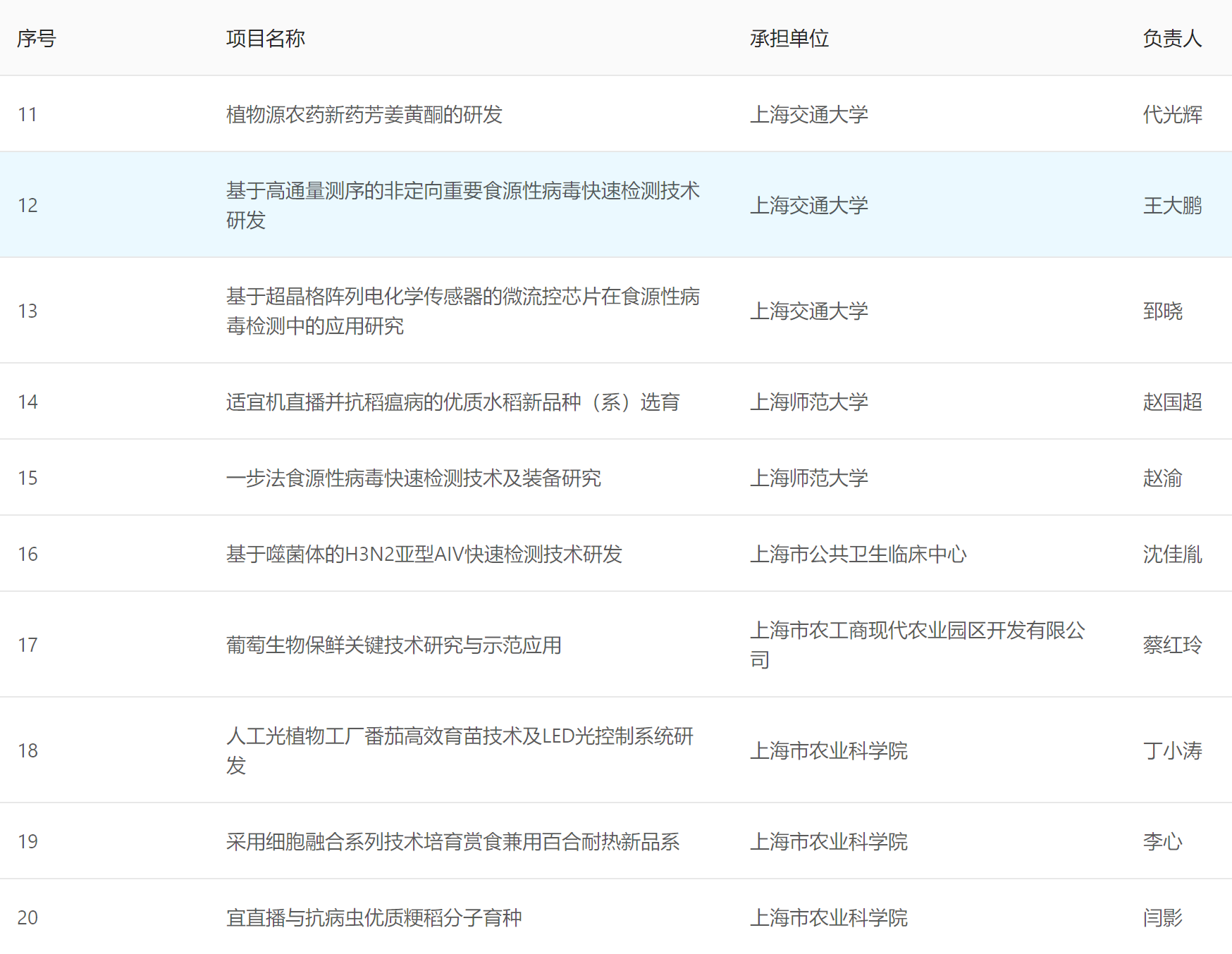Select project 葡萄生物保鲜关键技术研究与示范应用
The height and width of the screenshot is (954, 1232).
(393, 645)
